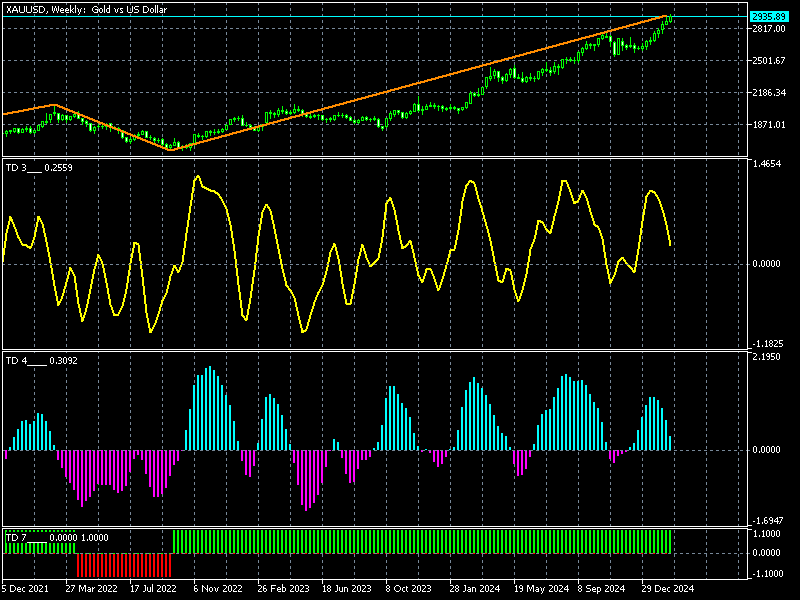Click the TD 3 value 0.2559

tap(58, 168)
